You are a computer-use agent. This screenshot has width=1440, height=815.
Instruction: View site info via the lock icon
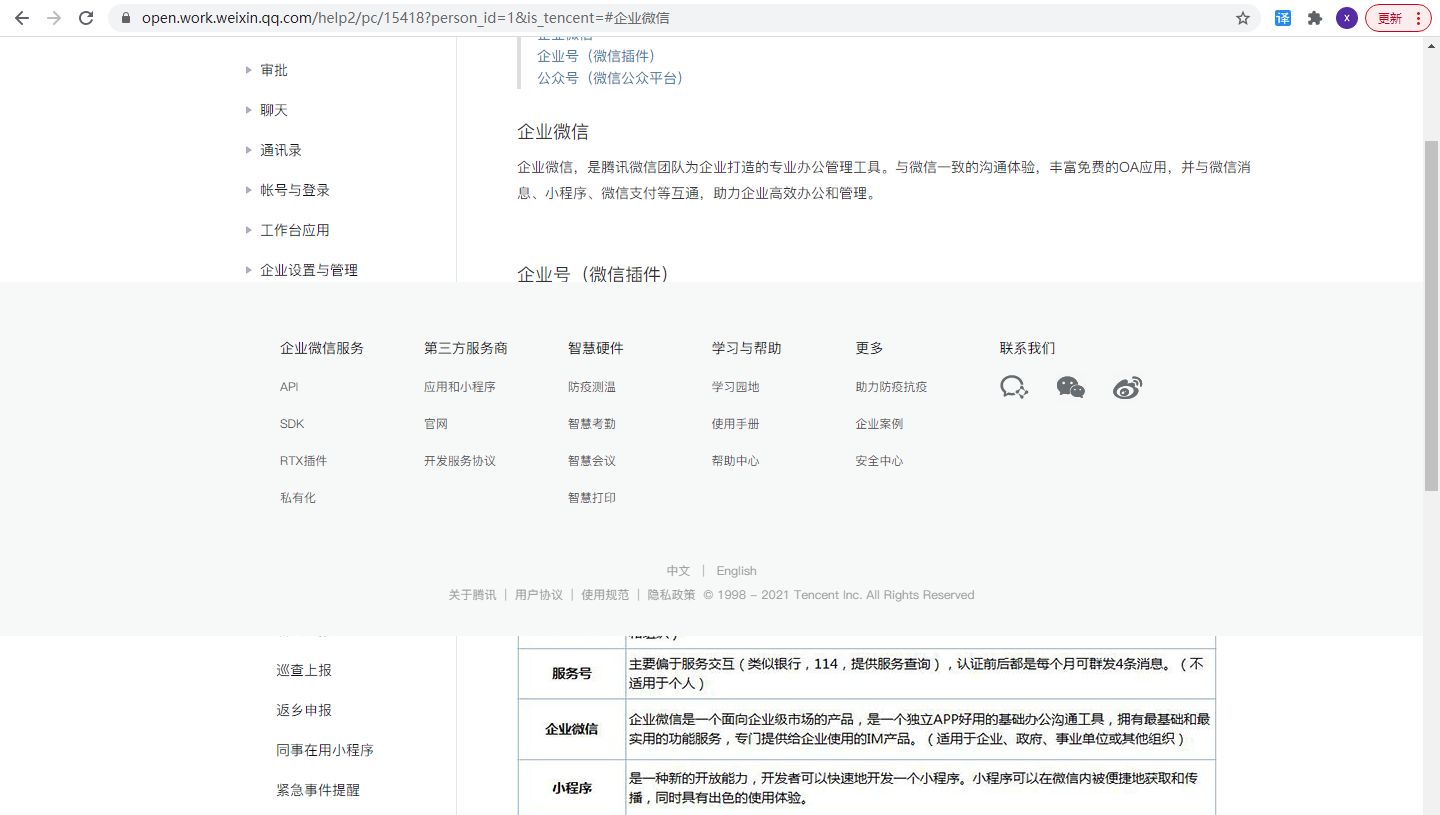click(126, 18)
